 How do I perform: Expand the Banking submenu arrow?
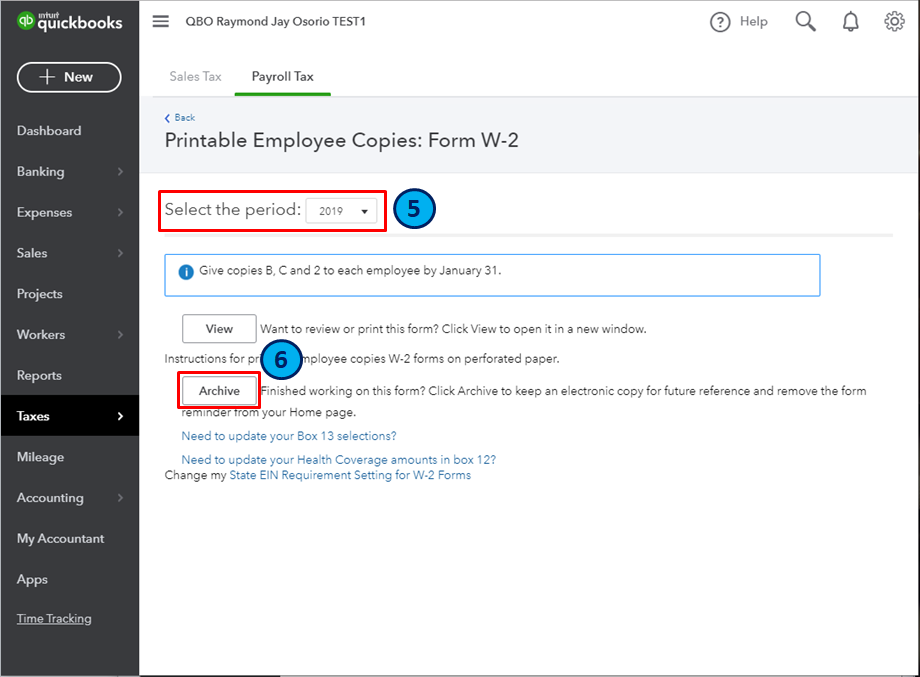[120, 172]
